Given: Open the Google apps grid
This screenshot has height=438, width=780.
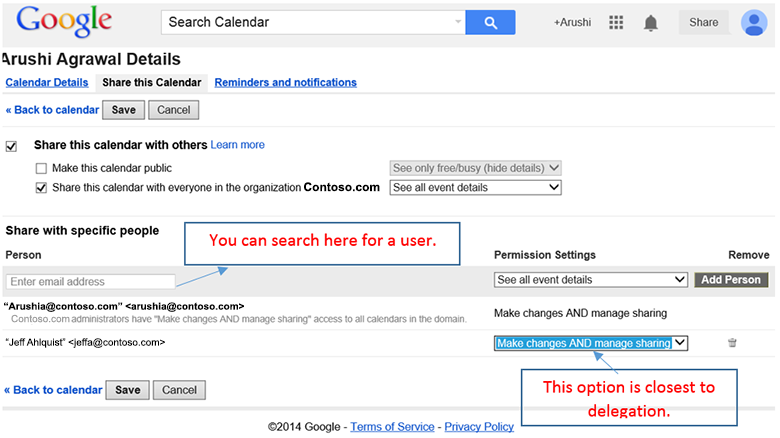Looking at the screenshot, I should pyautogui.click(x=616, y=22).
